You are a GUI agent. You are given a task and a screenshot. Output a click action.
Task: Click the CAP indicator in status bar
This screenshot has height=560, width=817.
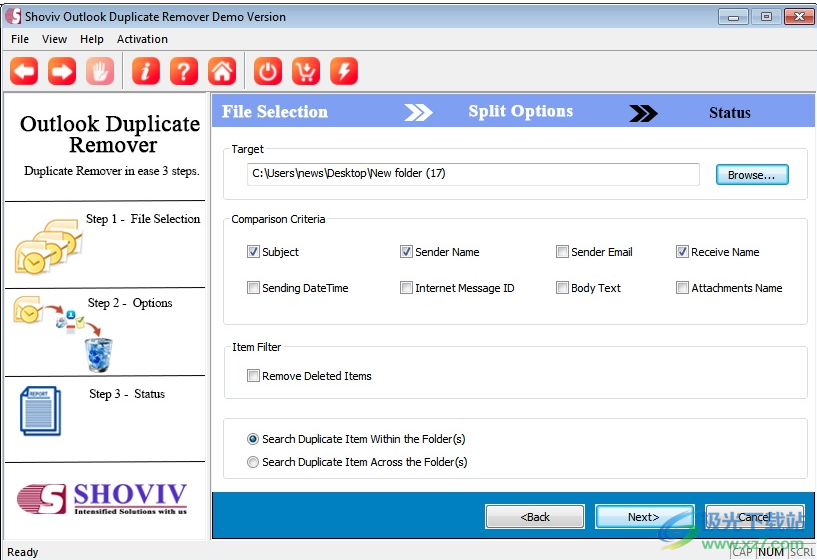pyautogui.click(x=742, y=552)
